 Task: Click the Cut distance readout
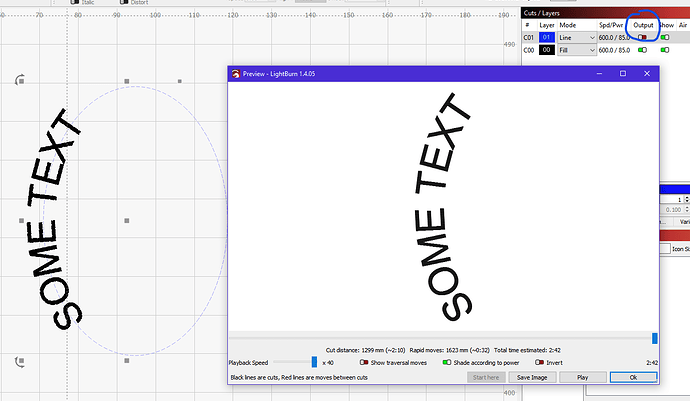[365, 350]
